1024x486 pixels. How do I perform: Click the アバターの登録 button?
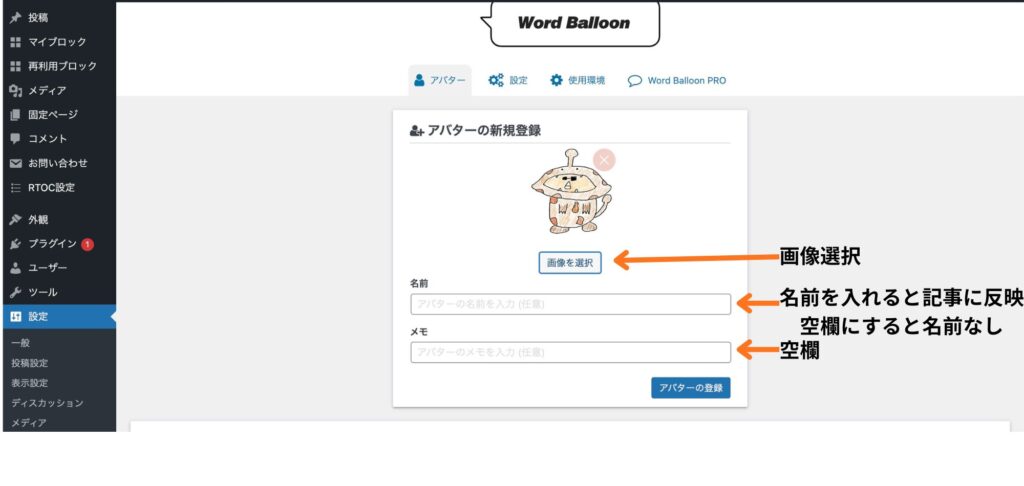(690, 388)
